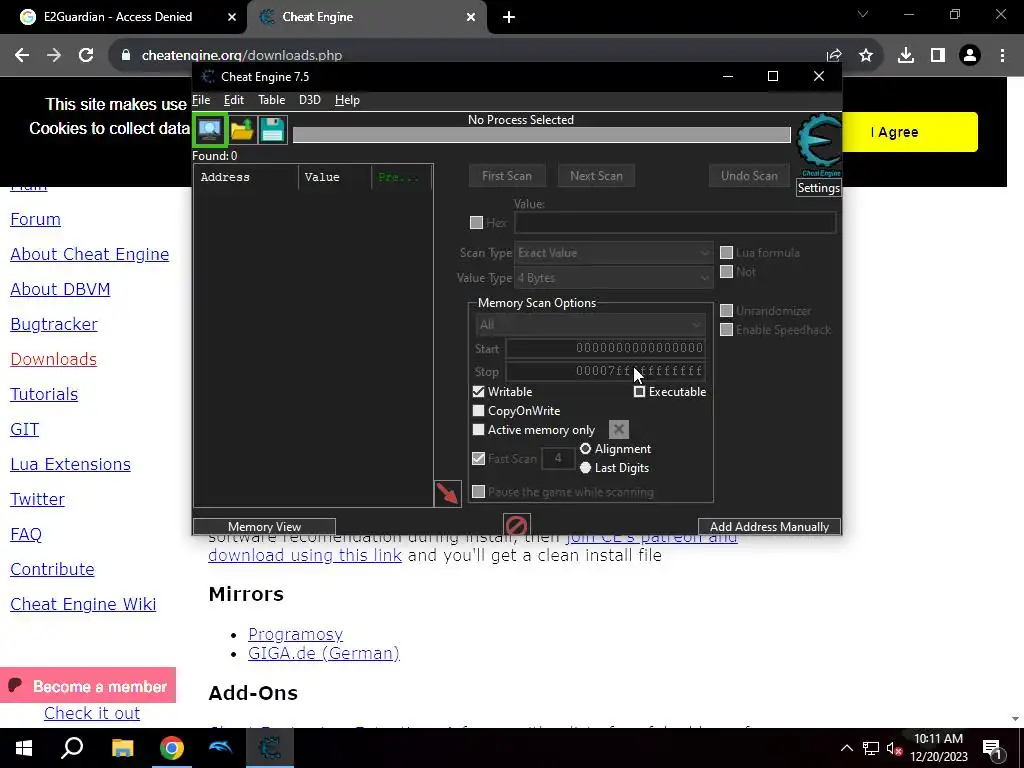Open the Scan Type dropdown
Image resolution: width=1024 pixels, height=768 pixels.
coord(614,253)
